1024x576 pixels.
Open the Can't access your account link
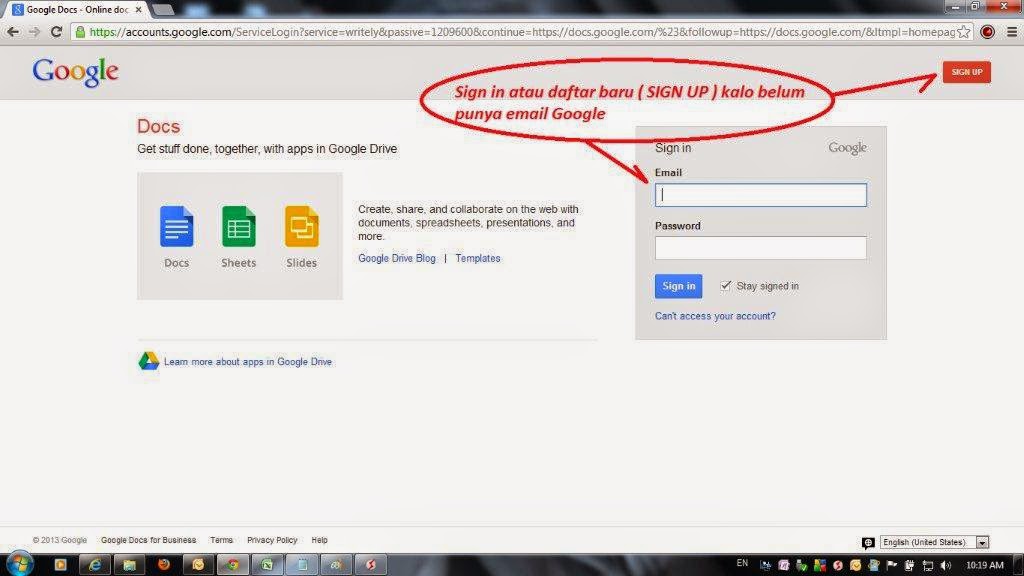(715, 316)
